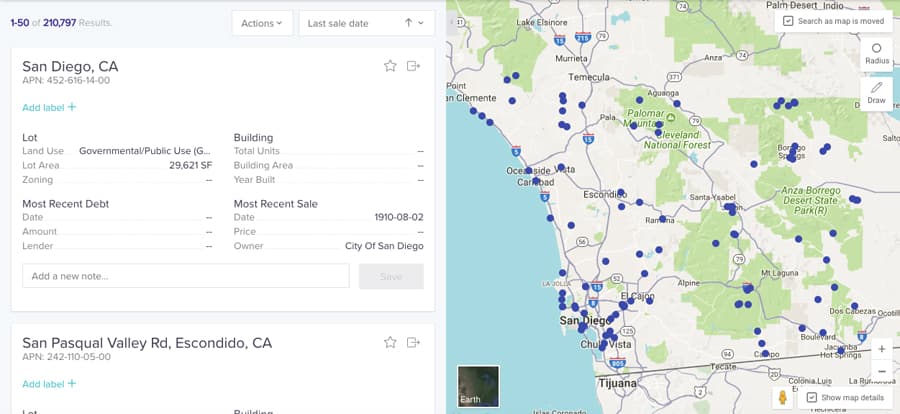Add label to San Pasqual Valley Rd property

point(49,384)
